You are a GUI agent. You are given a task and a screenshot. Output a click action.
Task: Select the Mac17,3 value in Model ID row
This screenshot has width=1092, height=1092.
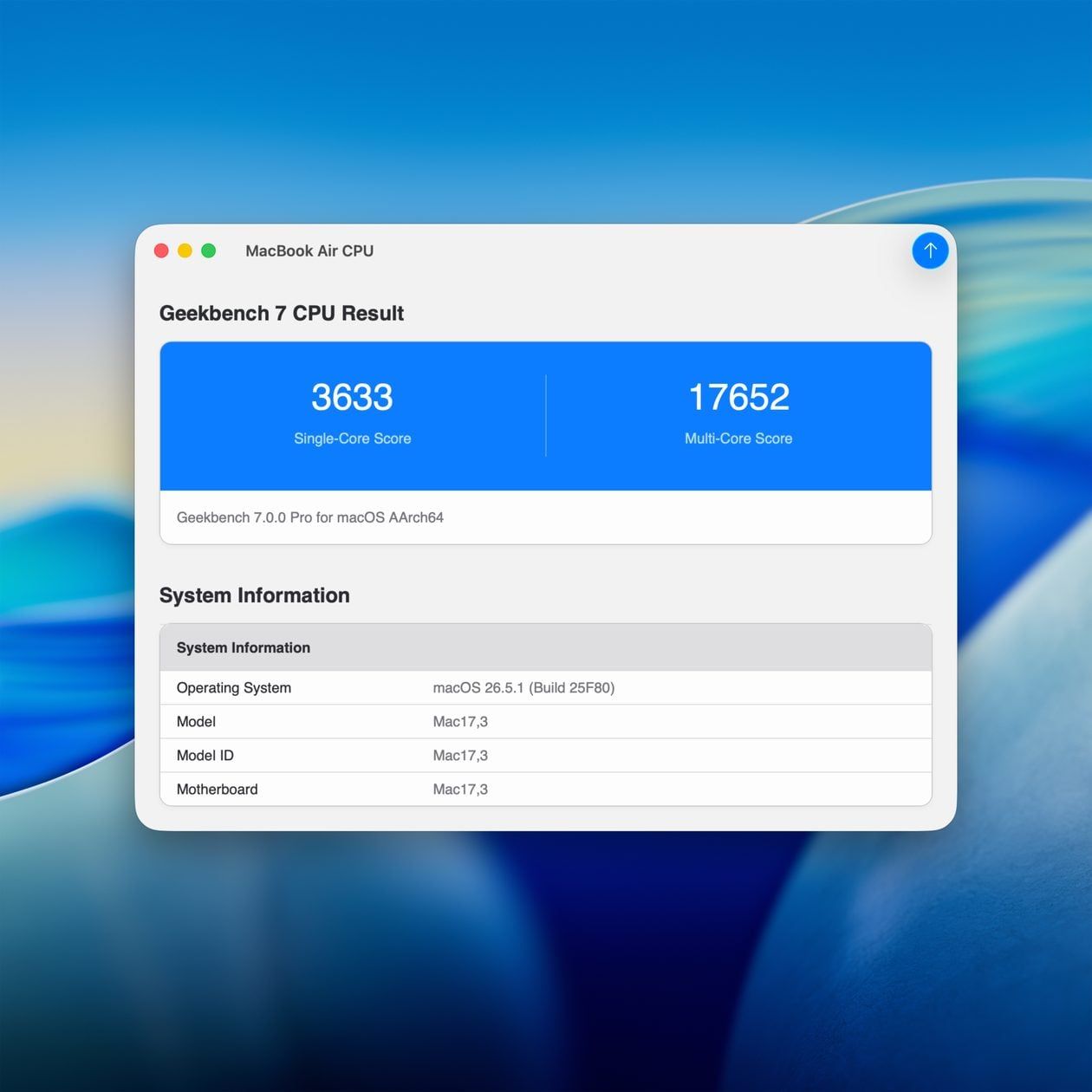coord(460,755)
